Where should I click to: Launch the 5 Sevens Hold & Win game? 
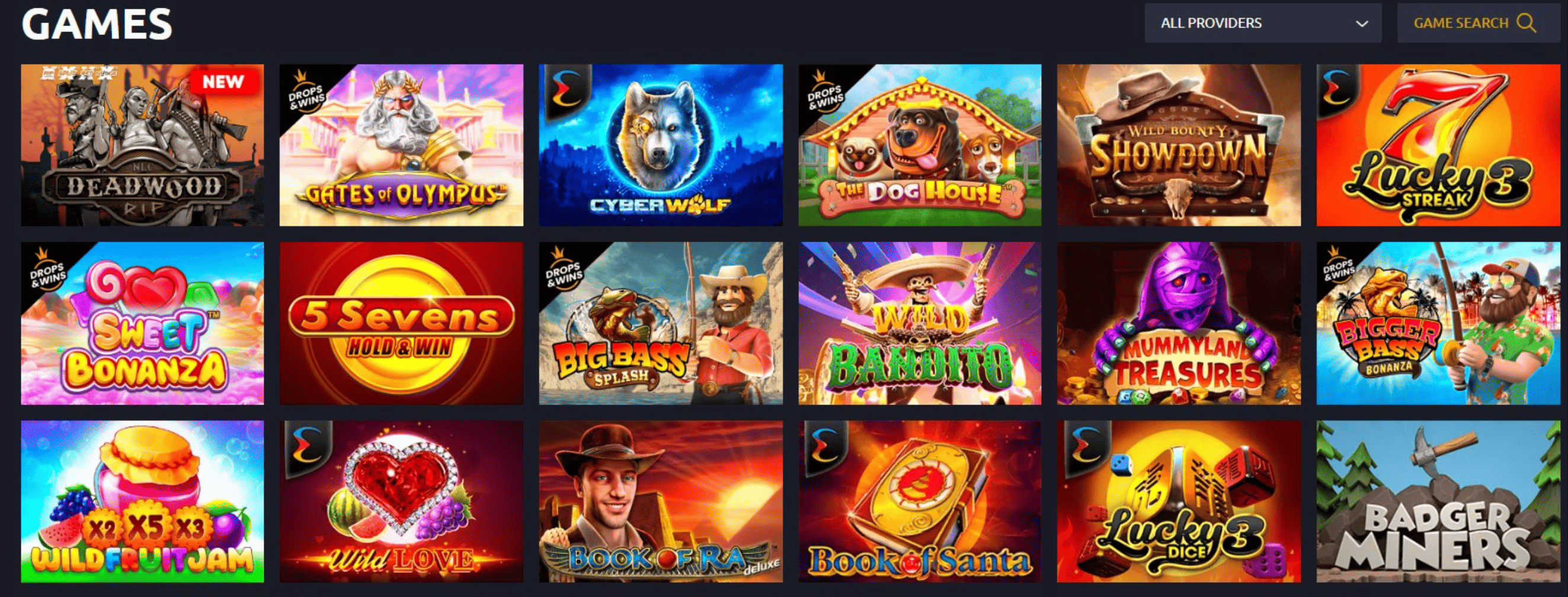(x=401, y=323)
